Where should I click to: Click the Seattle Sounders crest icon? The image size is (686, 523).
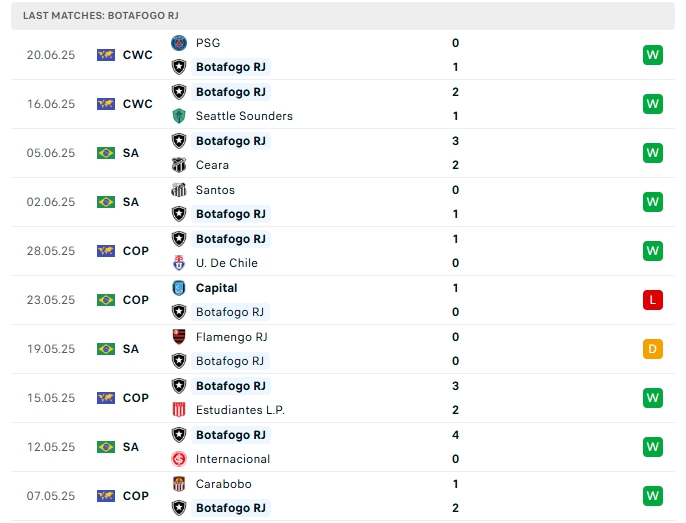coord(179,116)
